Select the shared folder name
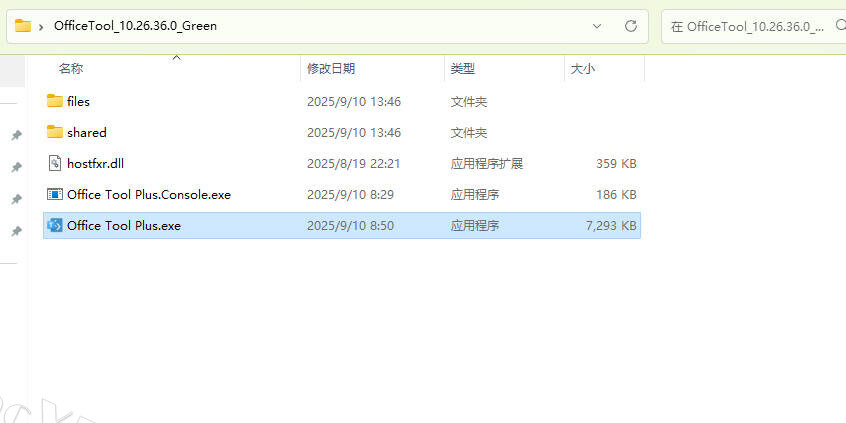 coord(87,133)
